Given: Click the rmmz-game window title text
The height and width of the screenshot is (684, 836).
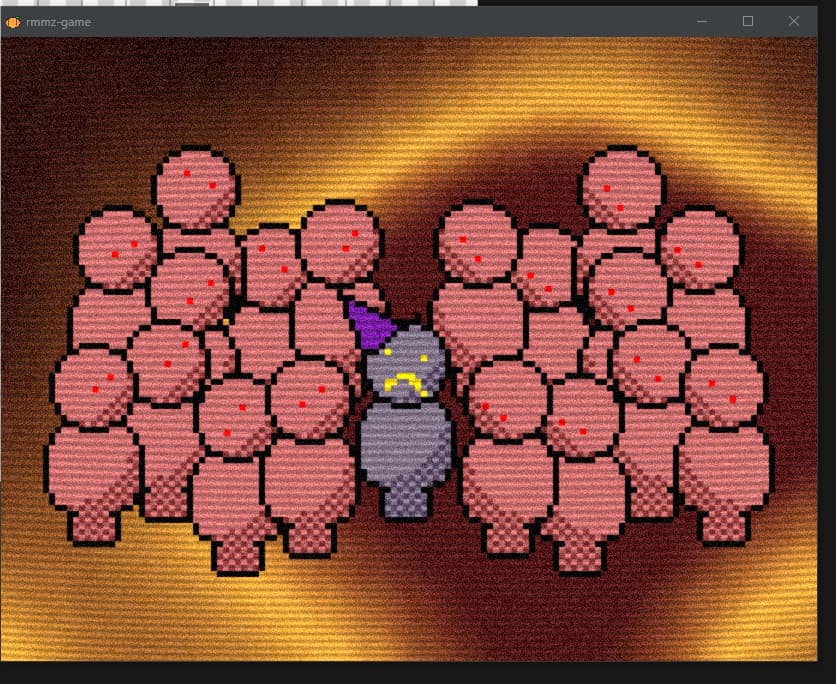Looking at the screenshot, I should pyautogui.click(x=58, y=21).
